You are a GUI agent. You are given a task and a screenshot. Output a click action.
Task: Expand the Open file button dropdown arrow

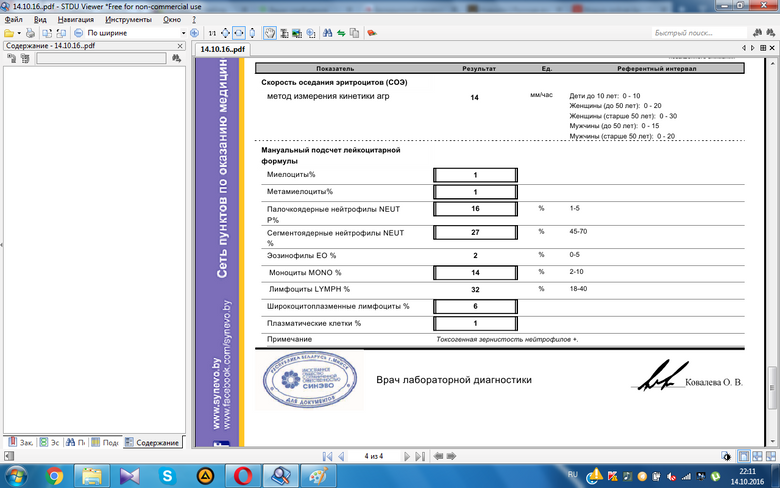point(20,33)
